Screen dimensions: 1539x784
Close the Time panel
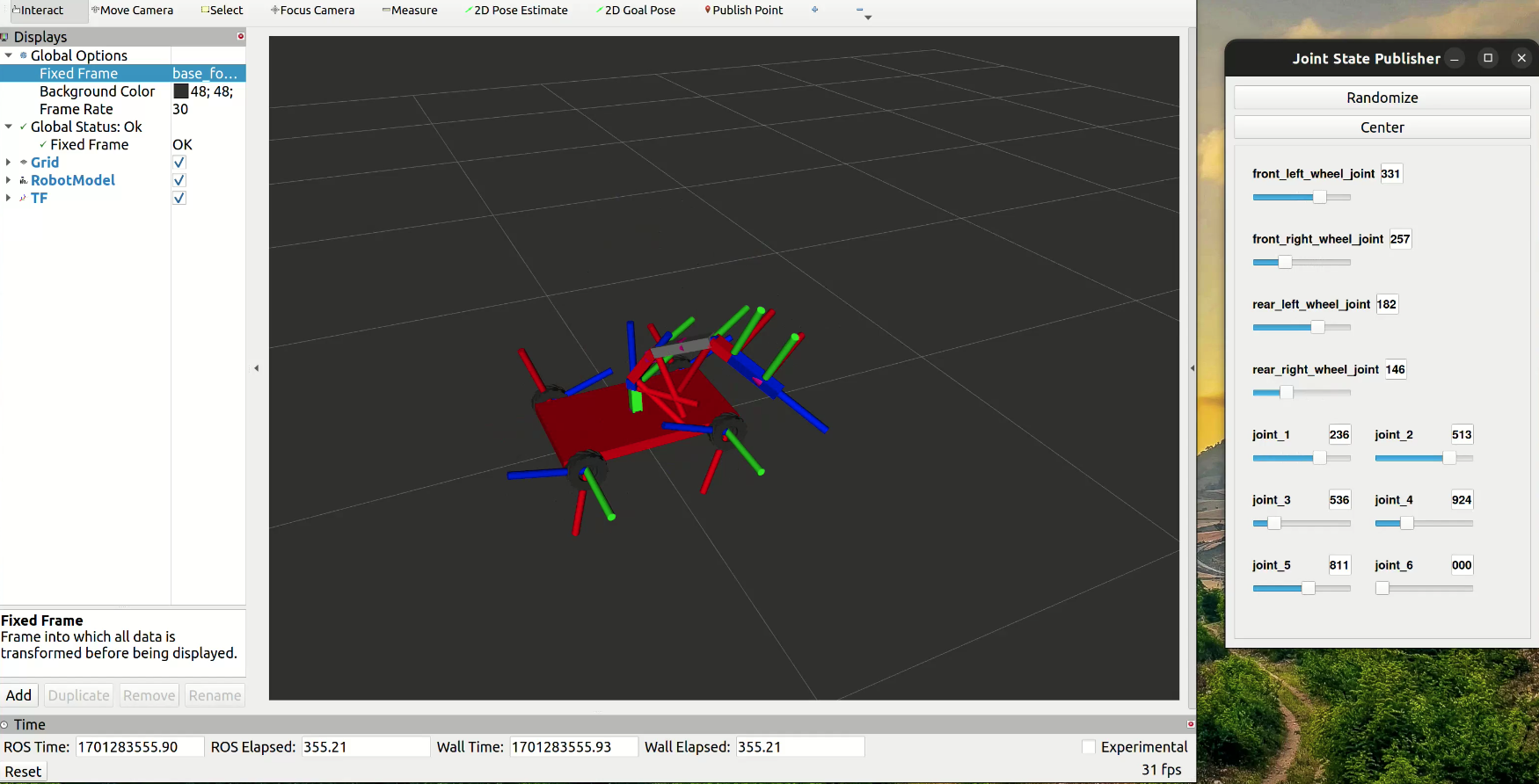[1191, 724]
